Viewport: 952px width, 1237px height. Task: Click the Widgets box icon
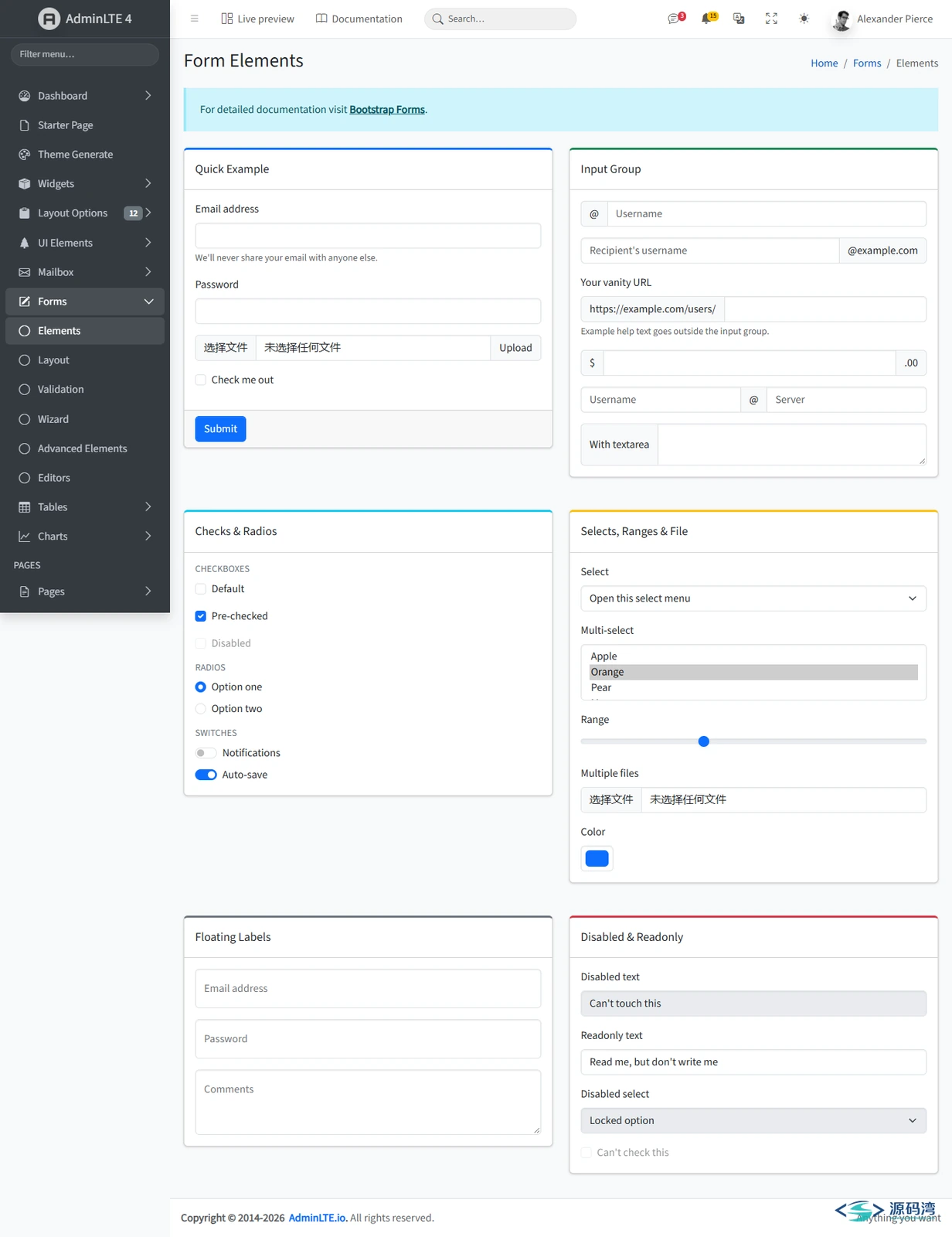click(x=25, y=184)
